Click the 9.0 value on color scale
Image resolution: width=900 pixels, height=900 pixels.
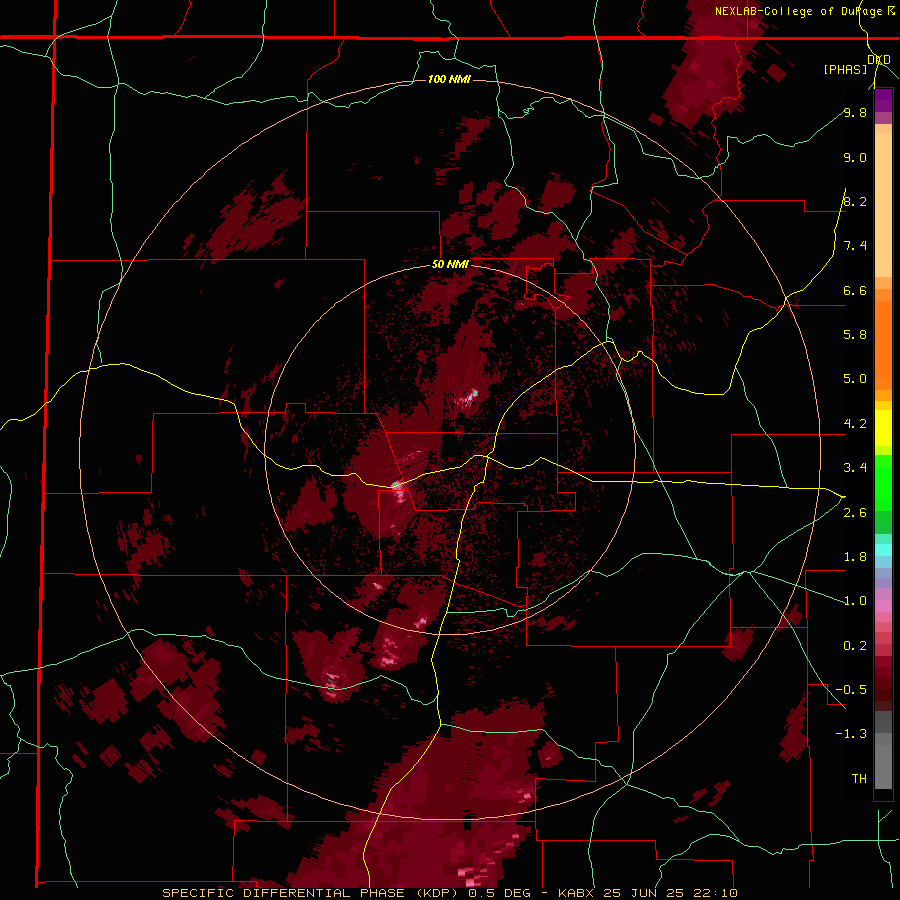(855, 157)
